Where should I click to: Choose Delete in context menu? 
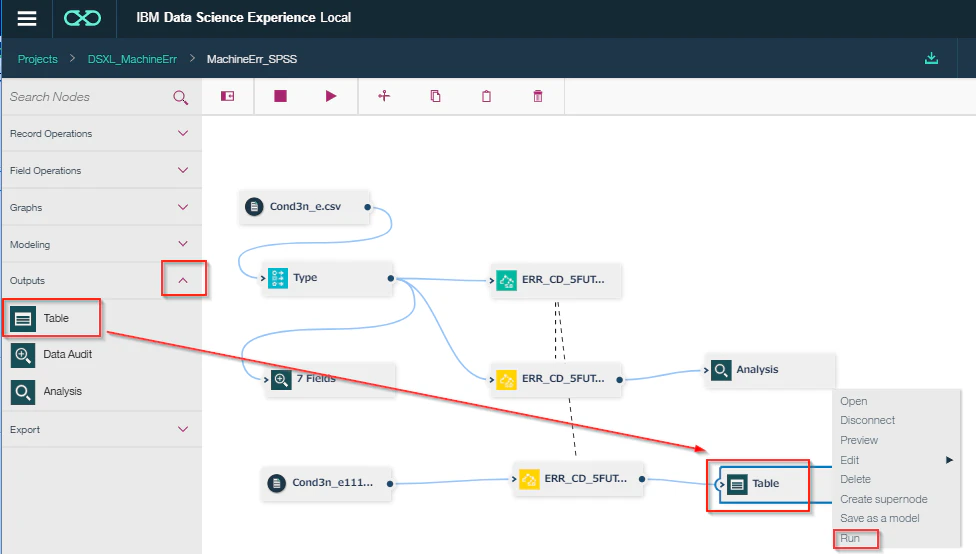pos(855,479)
